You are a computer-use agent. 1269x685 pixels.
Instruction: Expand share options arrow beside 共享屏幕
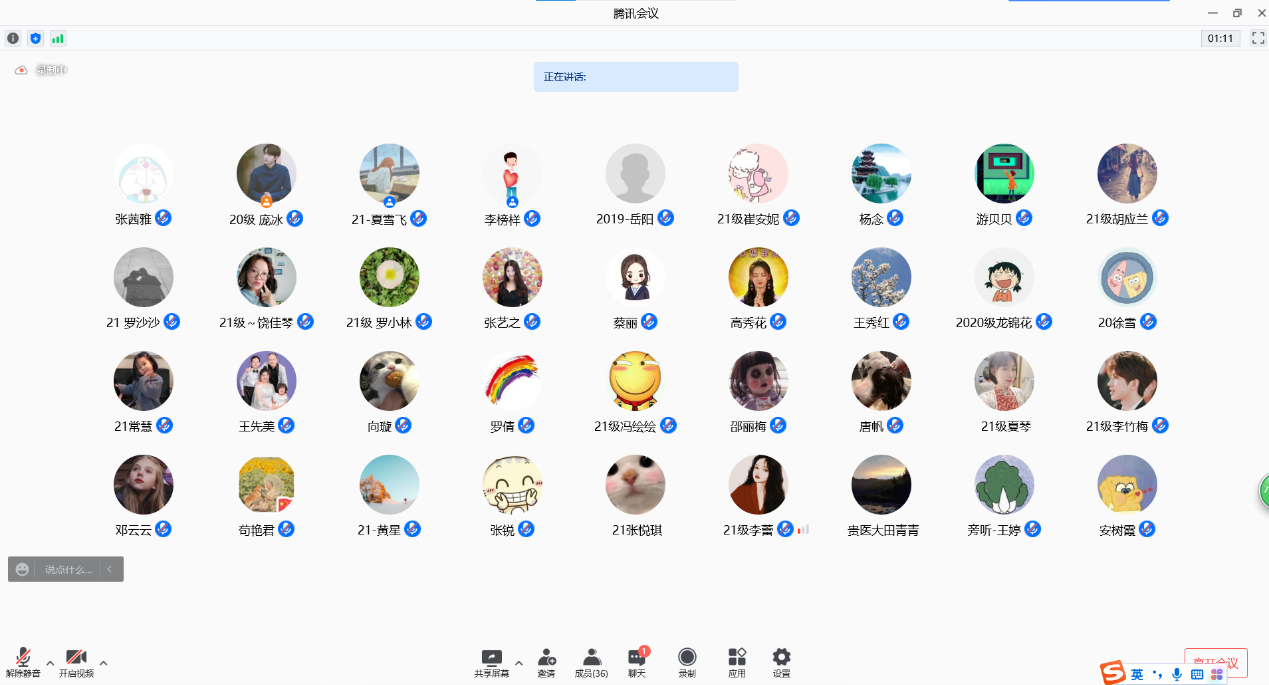coord(518,663)
